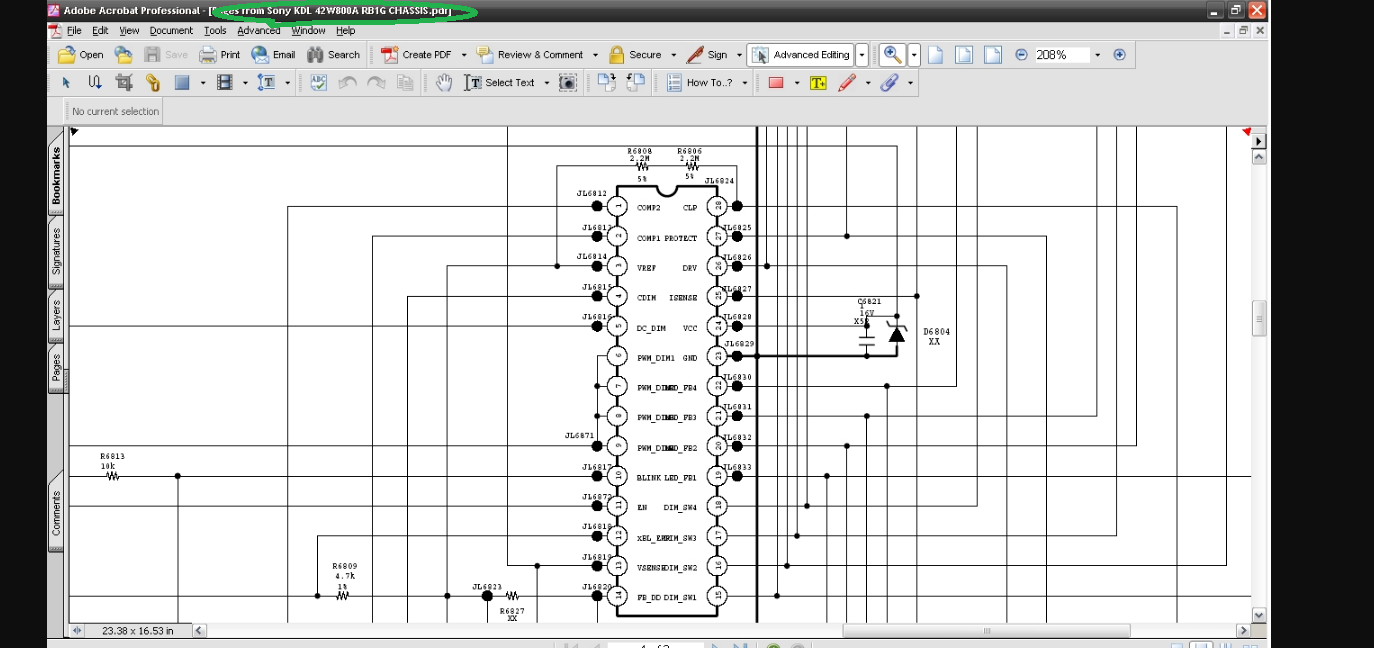This screenshot has width=1374, height=648.
Task: Select the Zoom In magnifier tool
Action: pos(891,55)
